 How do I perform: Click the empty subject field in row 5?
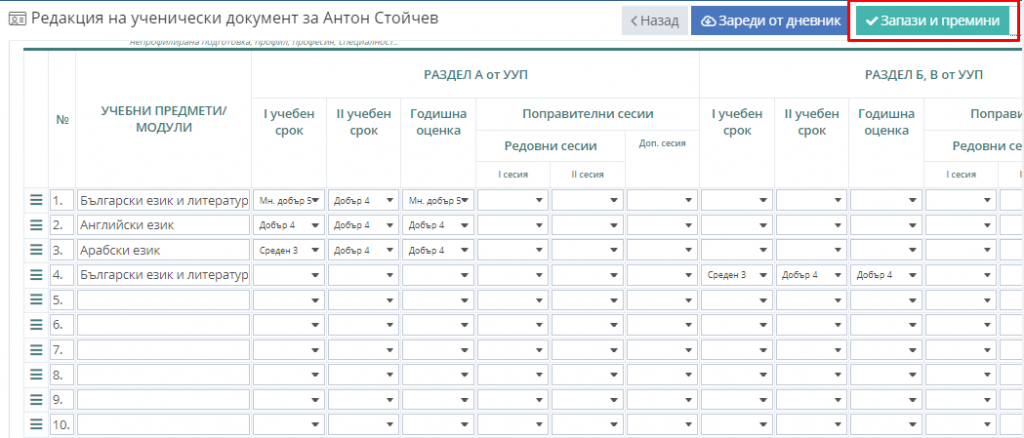(x=163, y=300)
